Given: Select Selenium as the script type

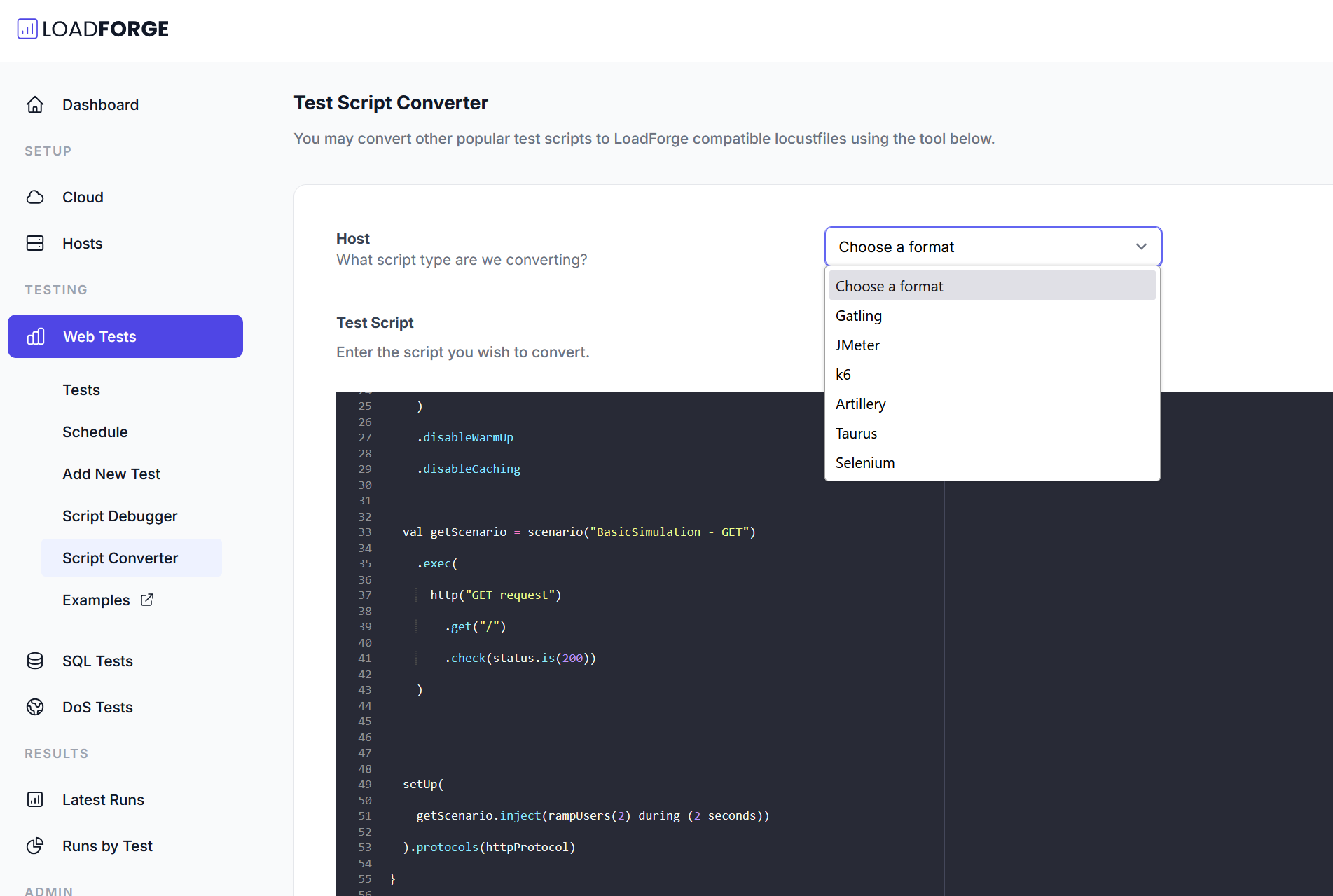Looking at the screenshot, I should [x=992, y=462].
